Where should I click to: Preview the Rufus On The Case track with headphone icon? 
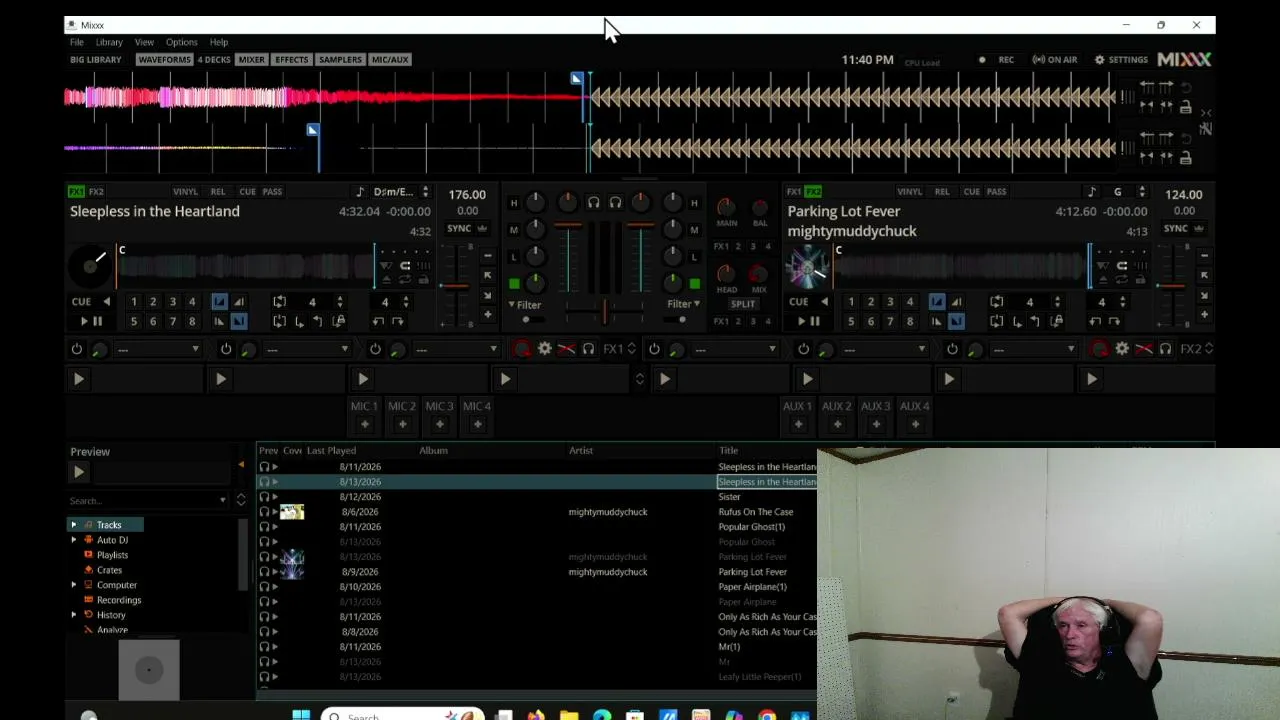pyautogui.click(x=265, y=512)
